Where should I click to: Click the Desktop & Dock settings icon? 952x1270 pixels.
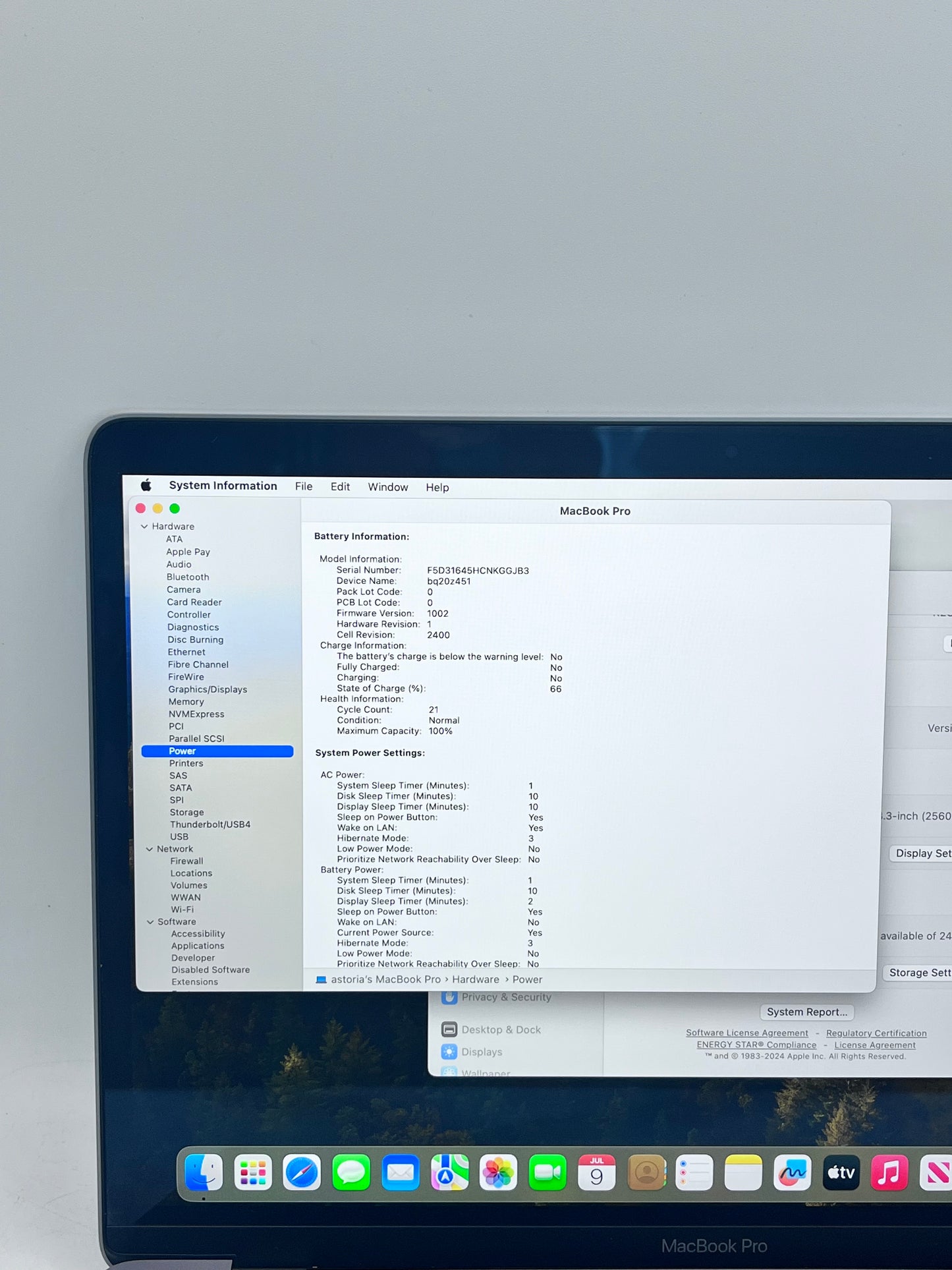coord(449,1029)
